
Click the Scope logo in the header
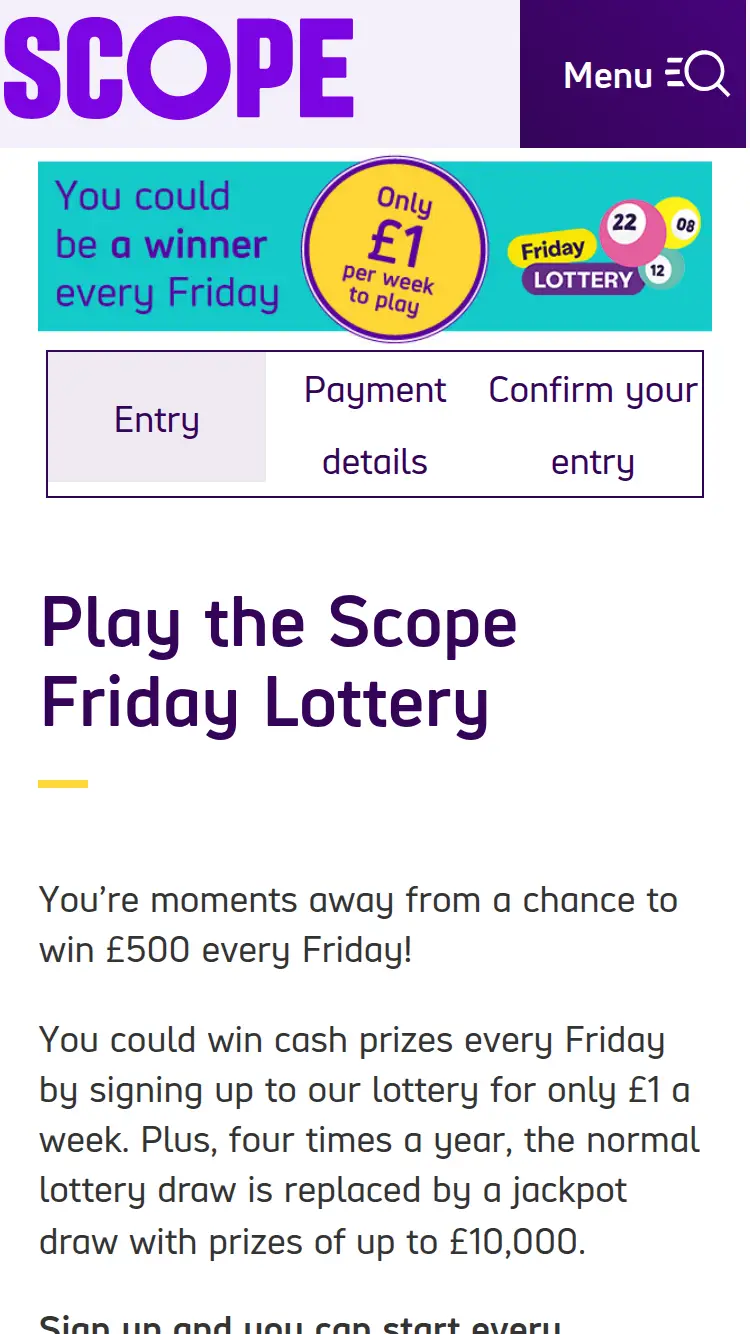[x=178, y=72]
